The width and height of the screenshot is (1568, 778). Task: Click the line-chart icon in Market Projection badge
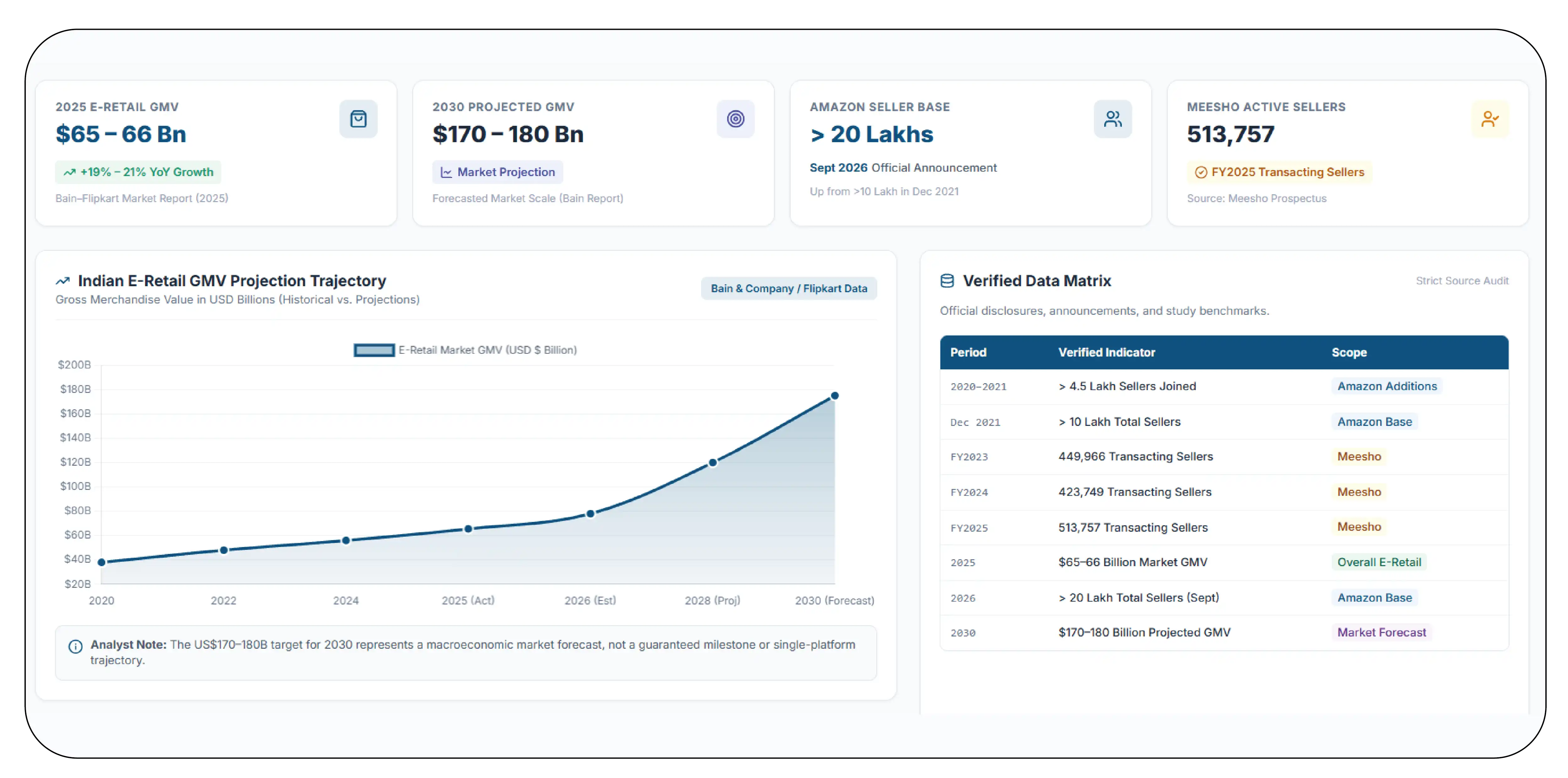[446, 172]
